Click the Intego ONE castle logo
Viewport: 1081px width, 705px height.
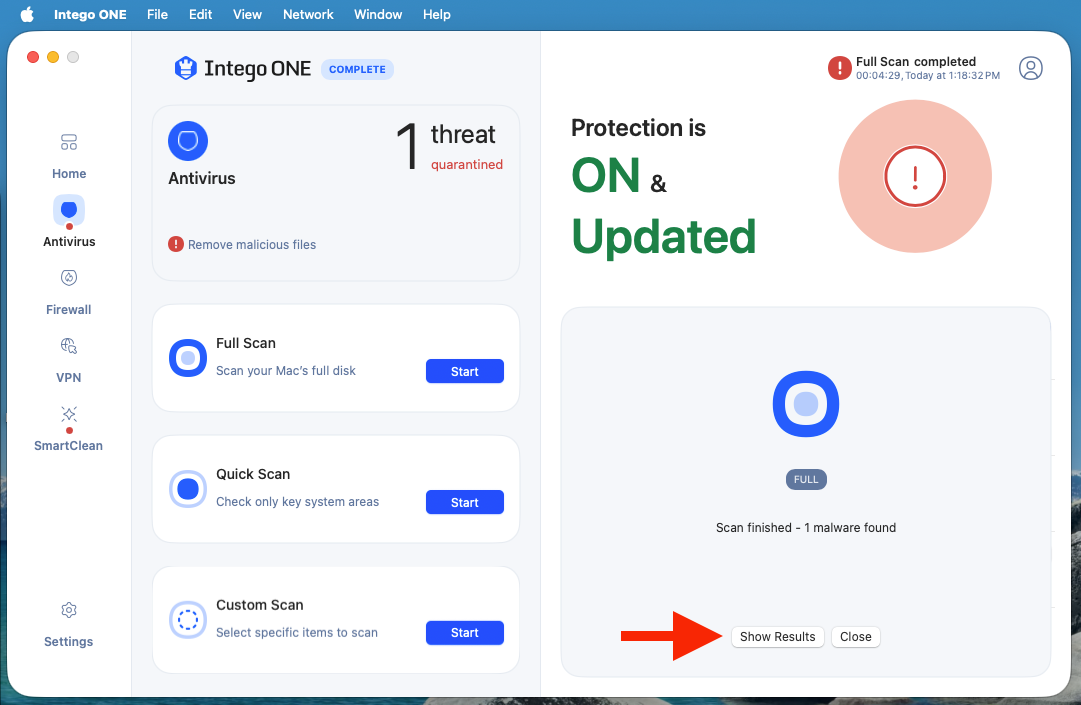pos(185,68)
